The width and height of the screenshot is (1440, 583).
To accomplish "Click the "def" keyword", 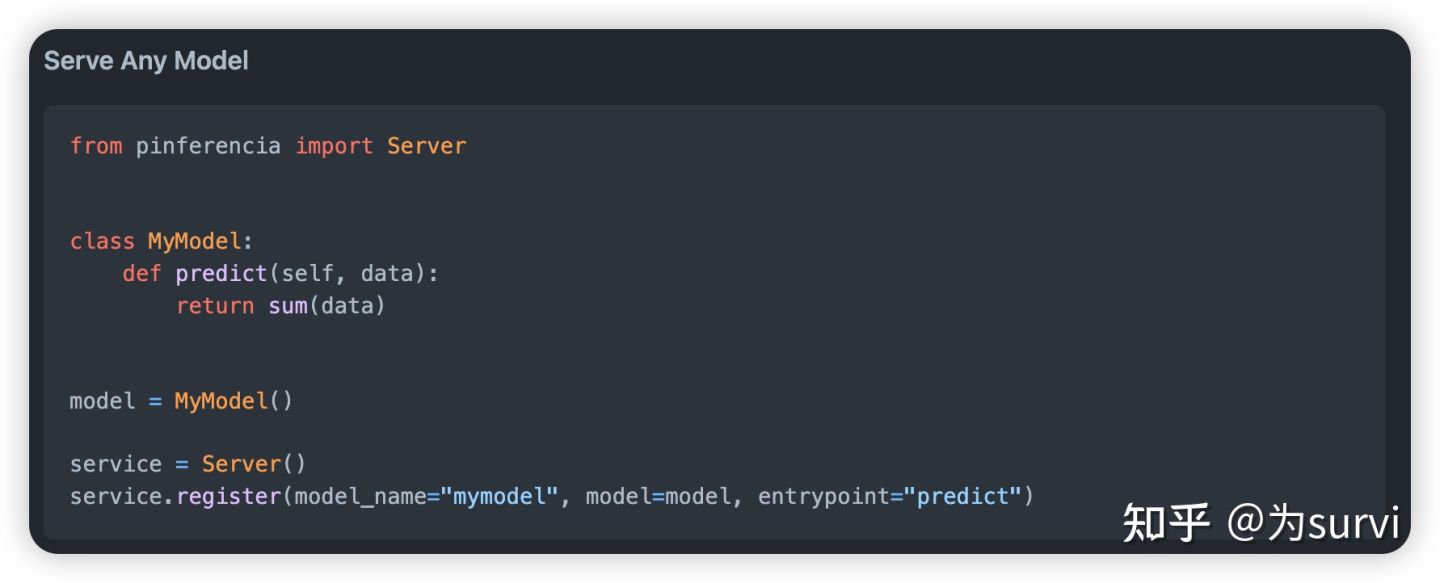I will (142, 273).
